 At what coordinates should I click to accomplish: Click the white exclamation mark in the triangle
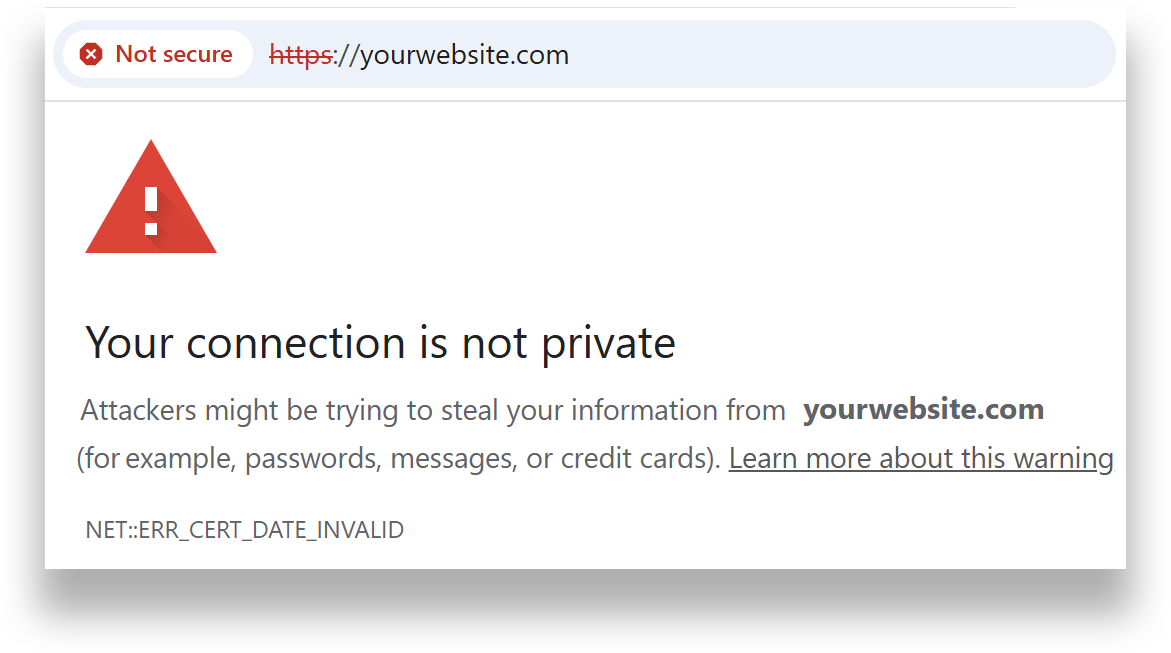pos(151,209)
